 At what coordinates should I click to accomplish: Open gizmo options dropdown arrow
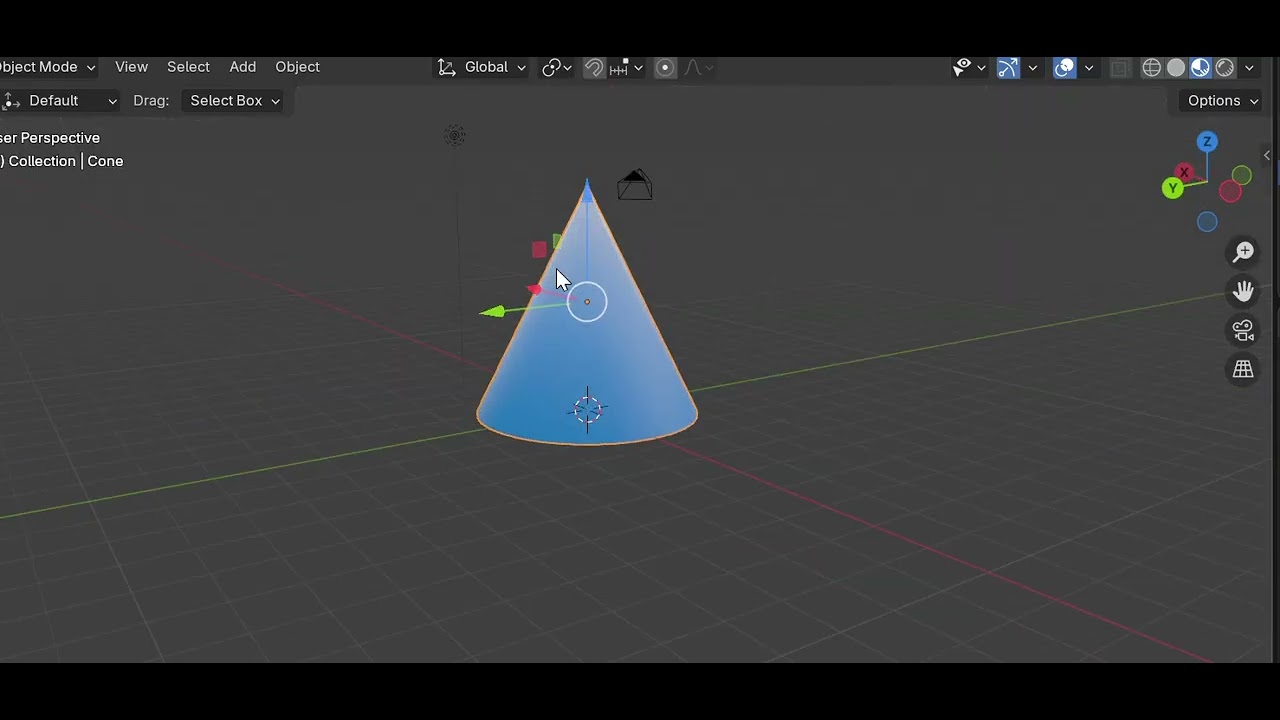(1033, 67)
